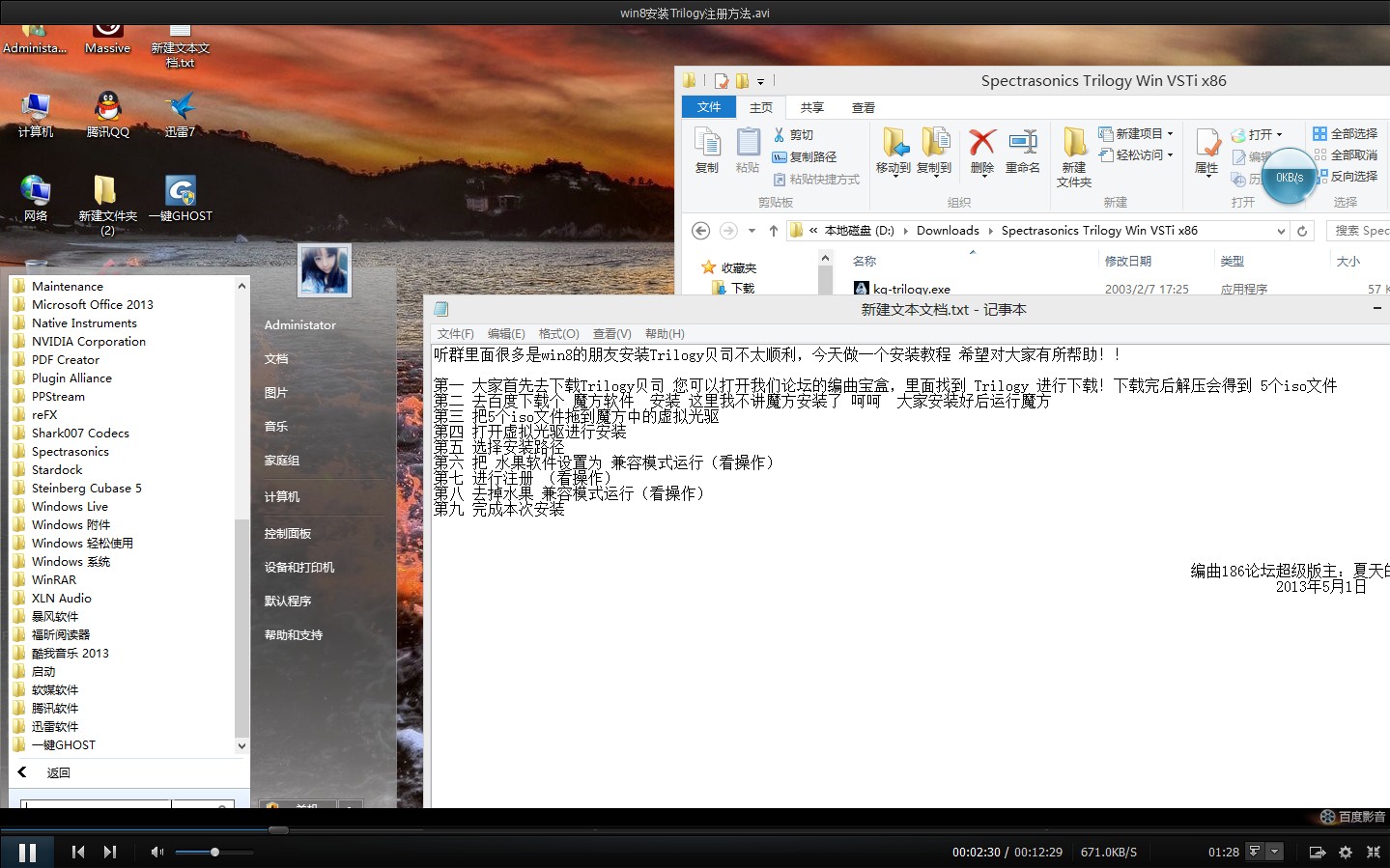Open the Explorer recent locations dropdown

point(752,231)
